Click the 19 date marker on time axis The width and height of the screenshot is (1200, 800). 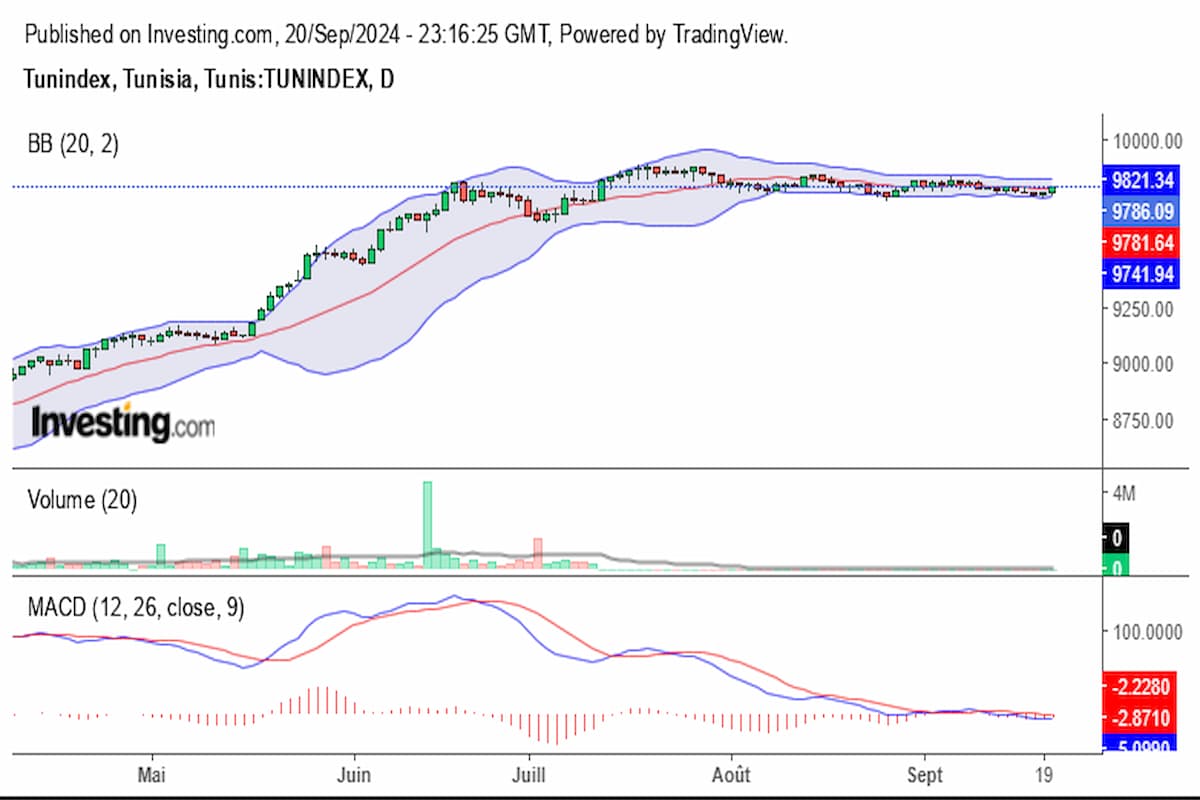(x=1046, y=775)
